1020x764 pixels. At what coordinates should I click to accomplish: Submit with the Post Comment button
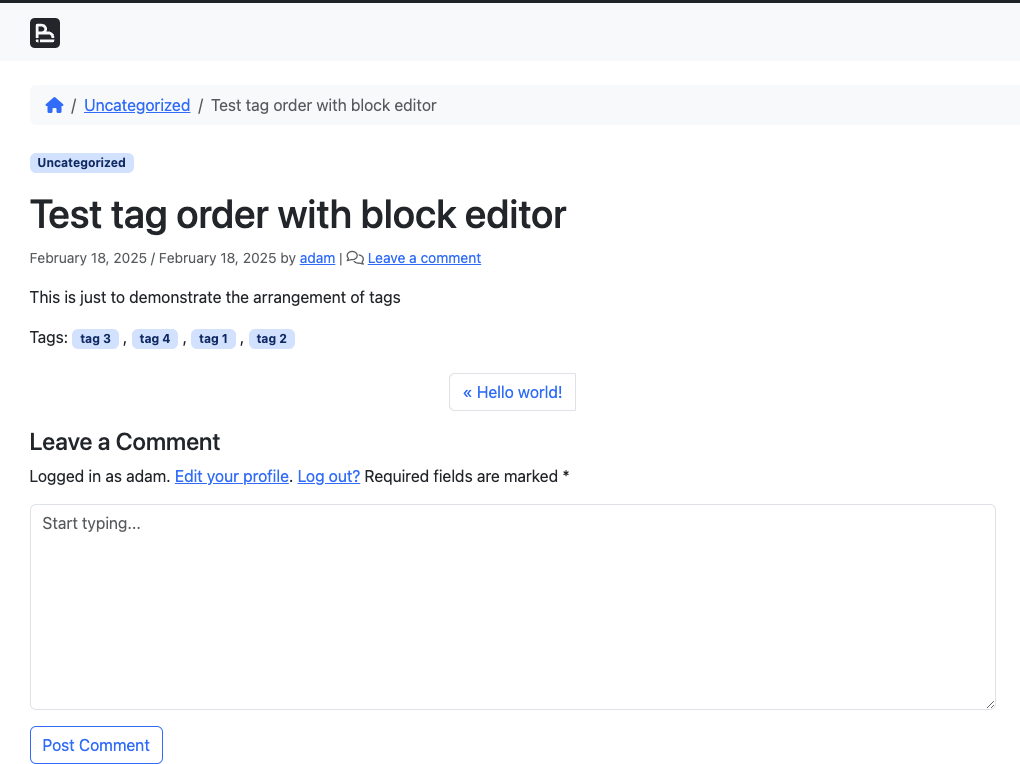(x=96, y=745)
